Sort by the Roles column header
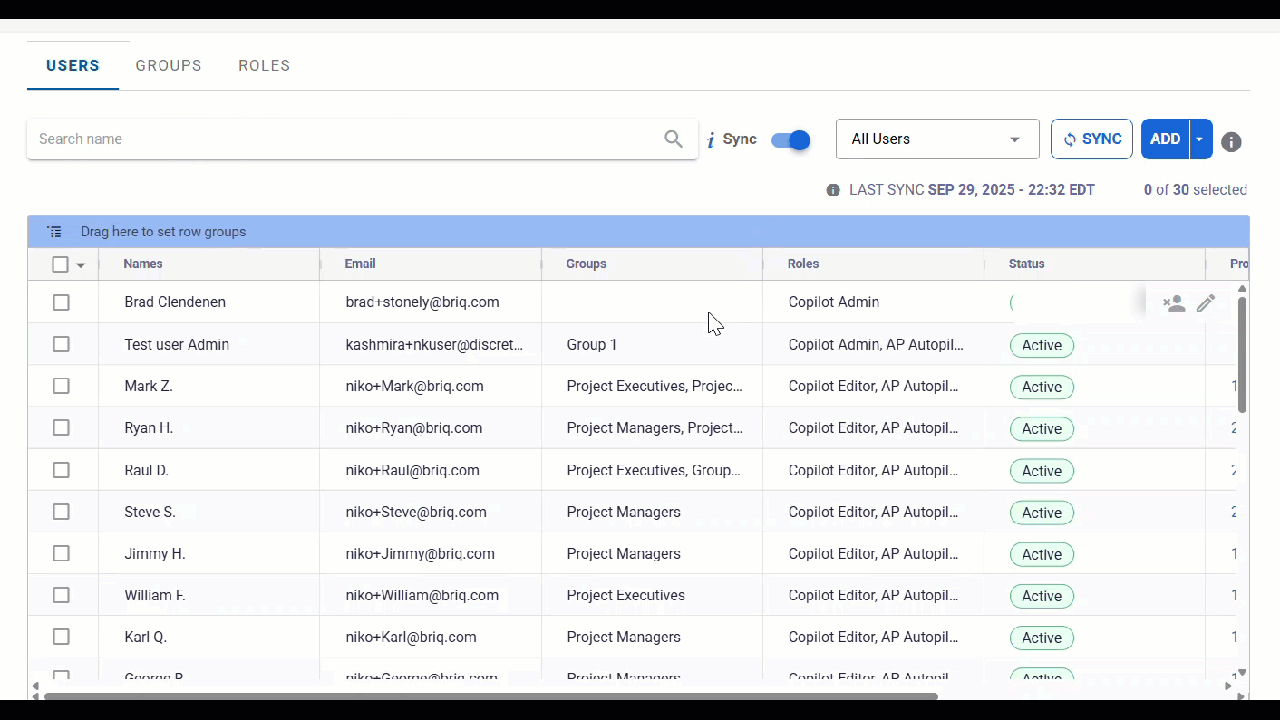Screen dimensions: 1280x720 click(x=803, y=264)
